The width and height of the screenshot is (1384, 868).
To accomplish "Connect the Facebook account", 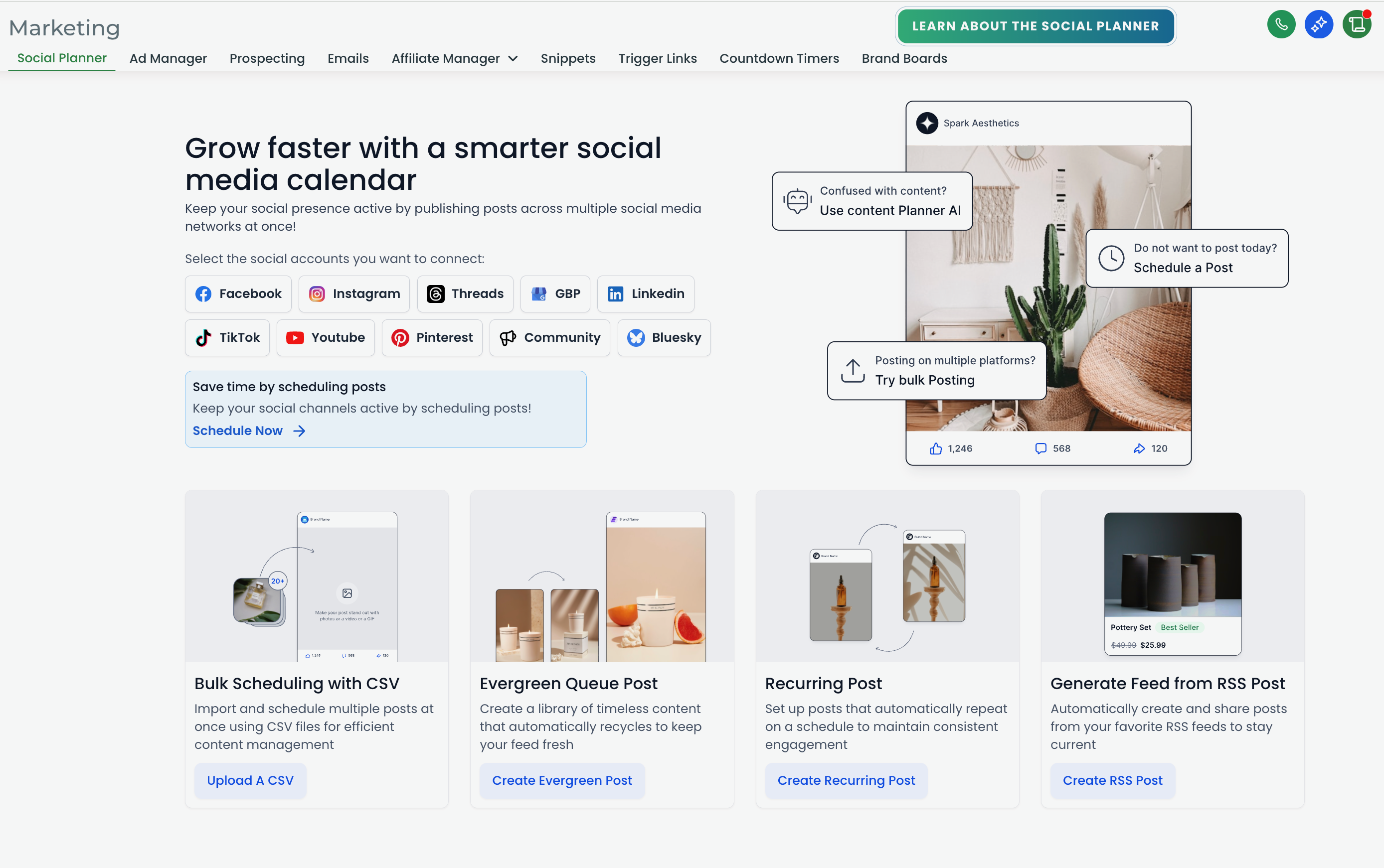I will pos(238,294).
